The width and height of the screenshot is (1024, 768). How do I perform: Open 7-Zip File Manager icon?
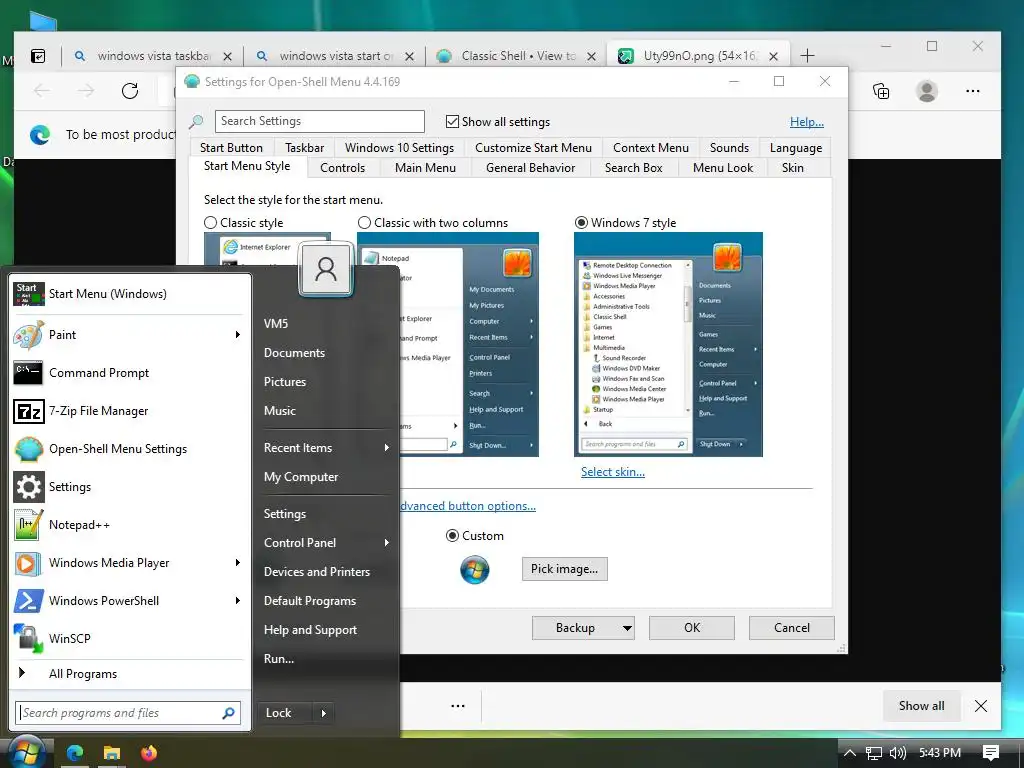(x=29, y=411)
